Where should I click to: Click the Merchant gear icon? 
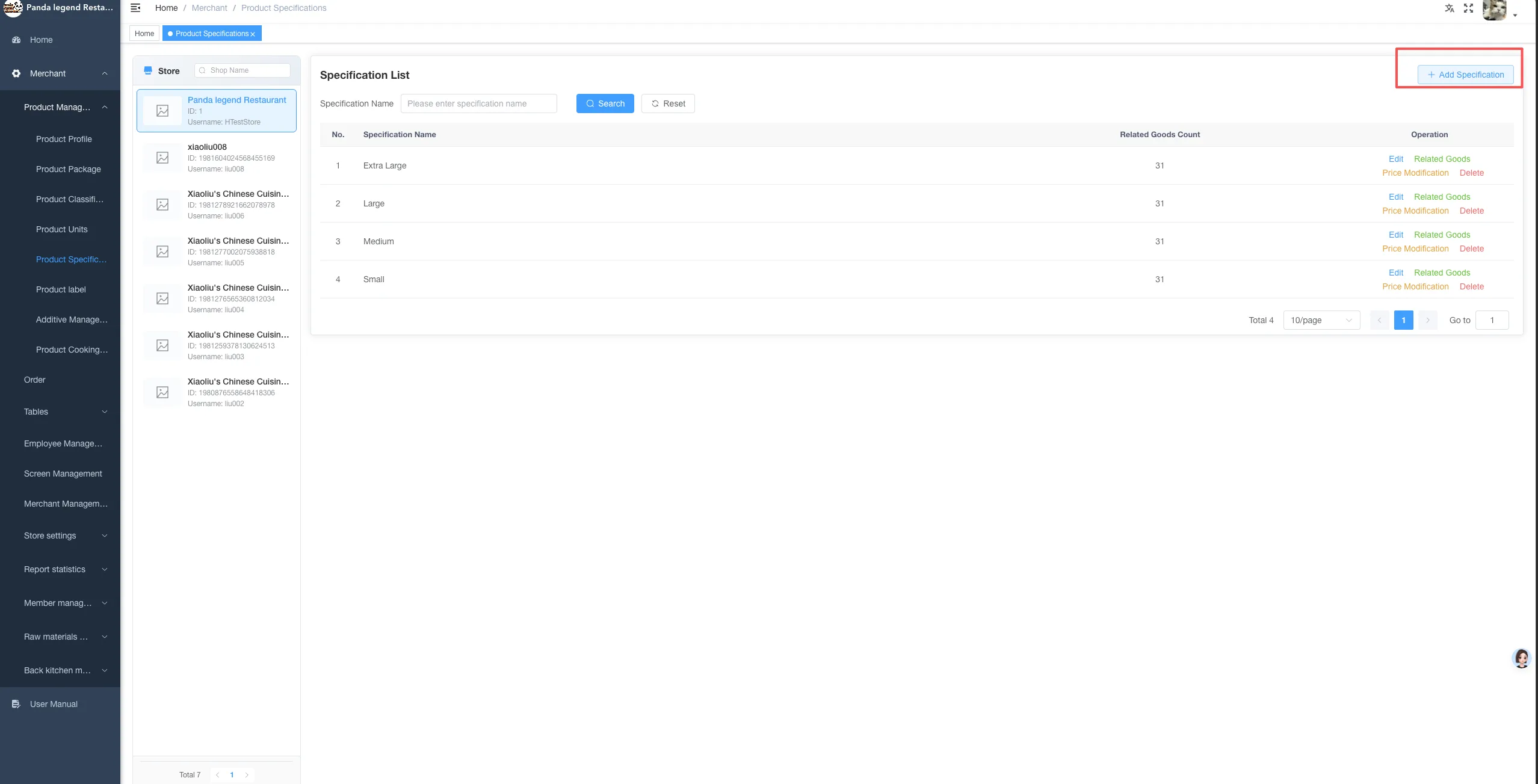16,73
